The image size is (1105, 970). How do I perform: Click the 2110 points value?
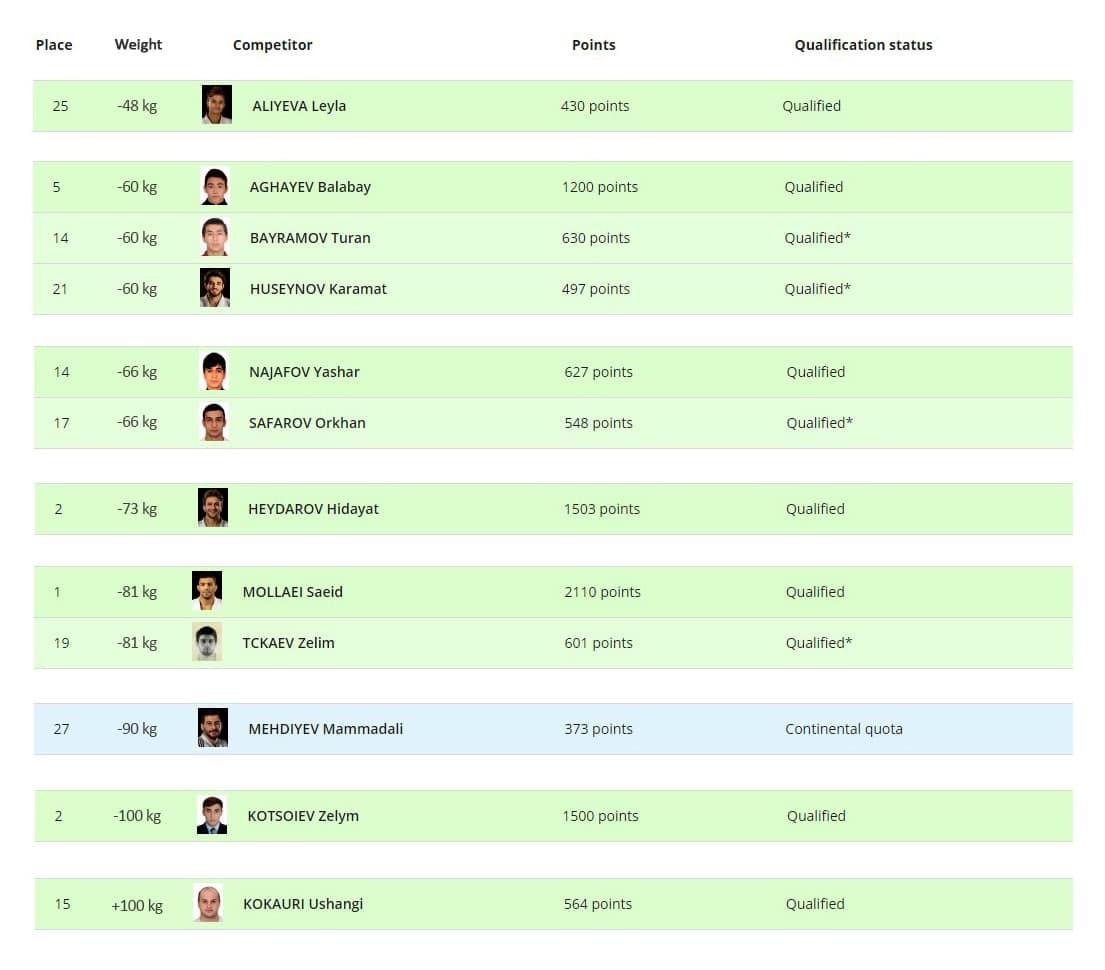pyautogui.click(x=602, y=592)
